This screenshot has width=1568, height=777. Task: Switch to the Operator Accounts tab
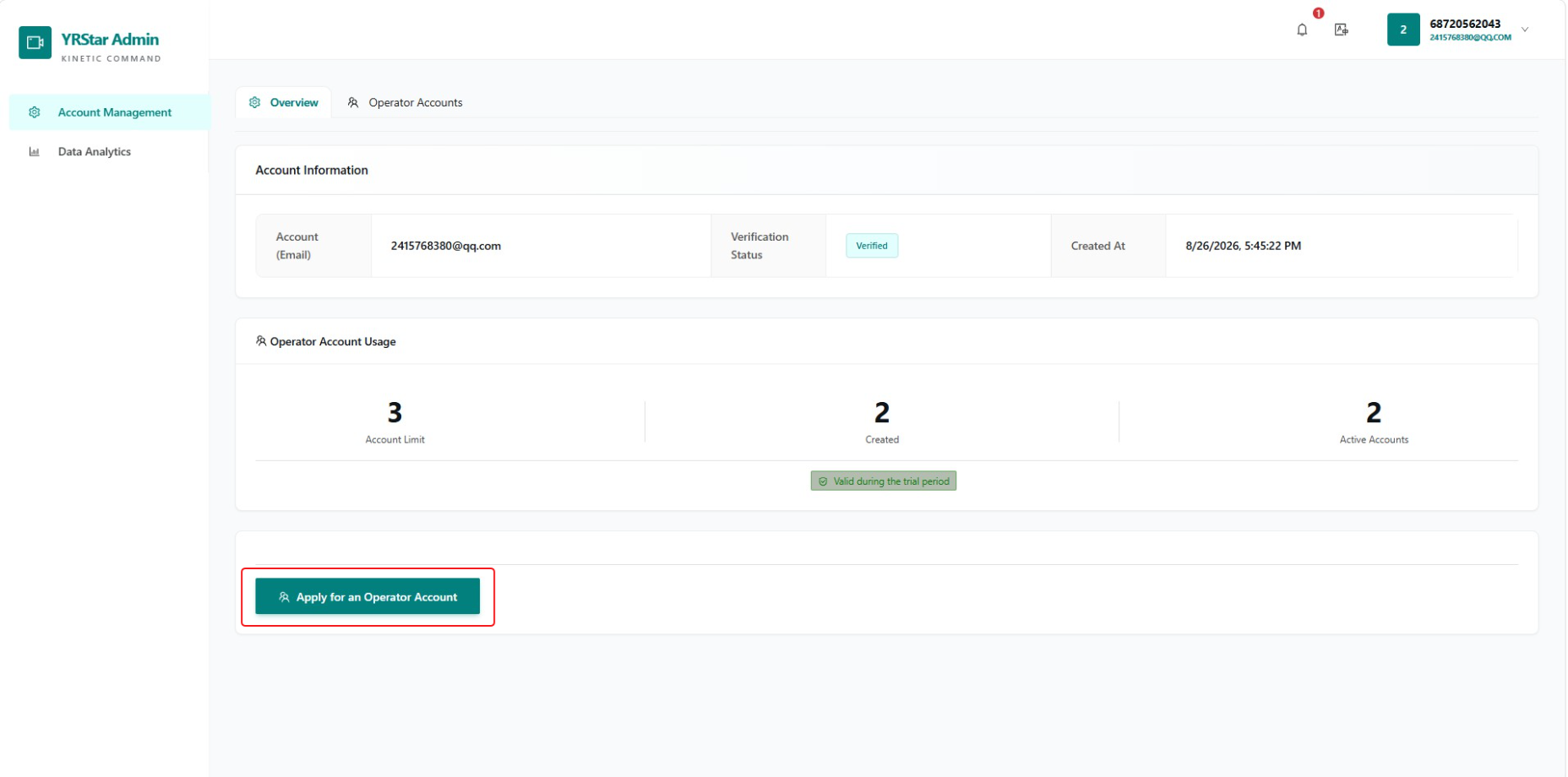pyautogui.click(x=406, y=102)
